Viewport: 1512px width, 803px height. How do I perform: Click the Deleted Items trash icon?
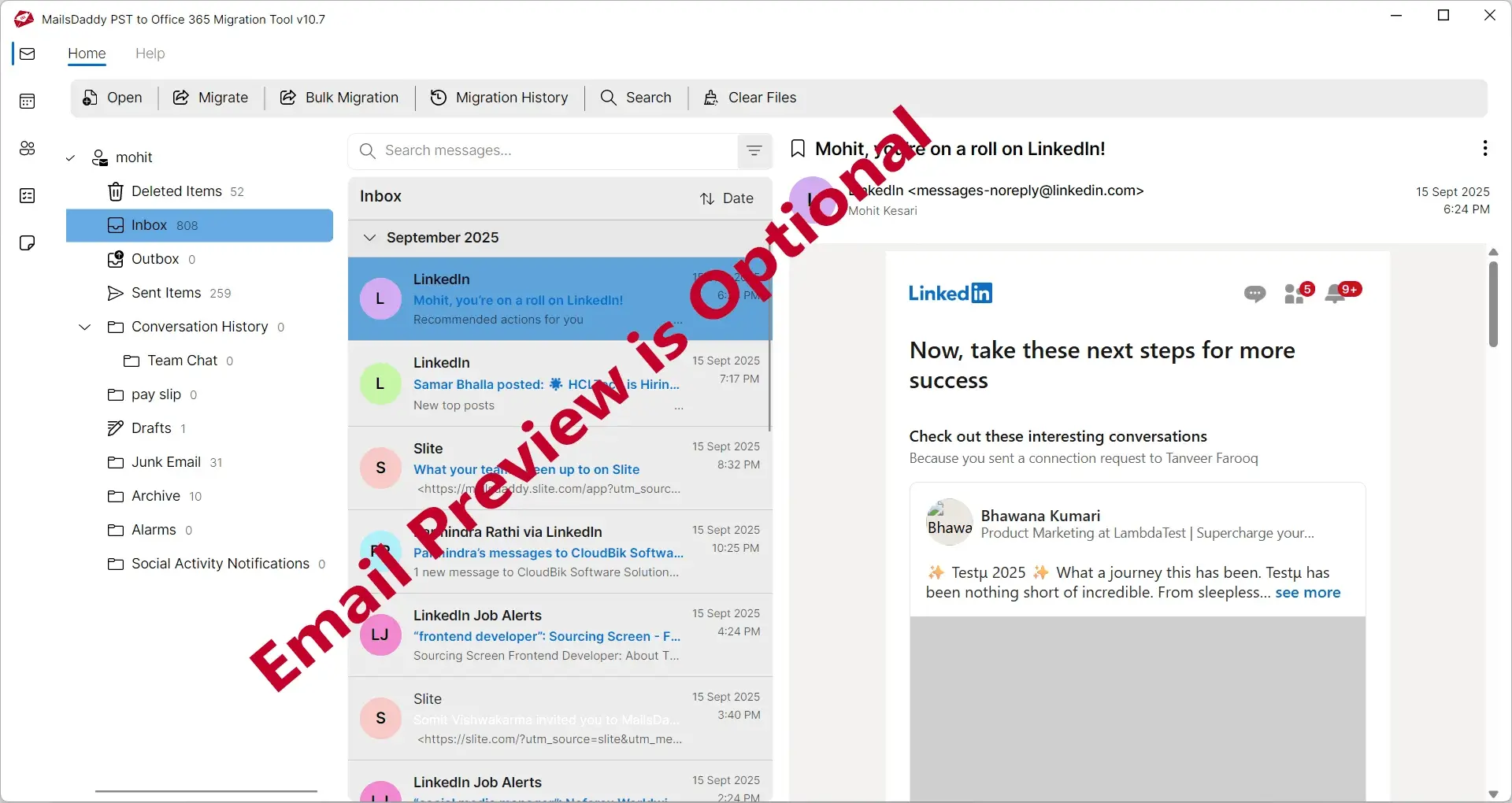click(116, 191)
